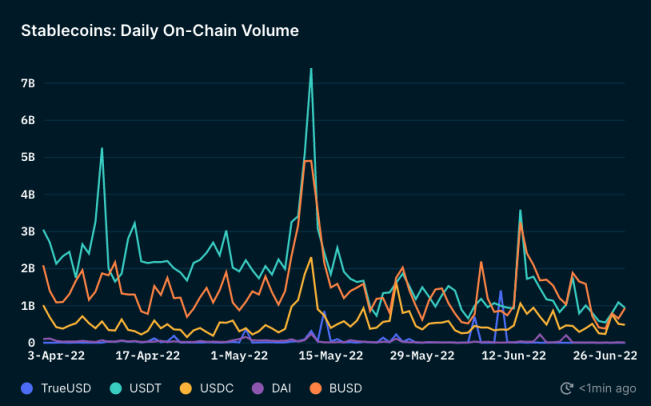Toggle TrueUSD series via legend label
This screenshot has width=651, height=406.
66,389
